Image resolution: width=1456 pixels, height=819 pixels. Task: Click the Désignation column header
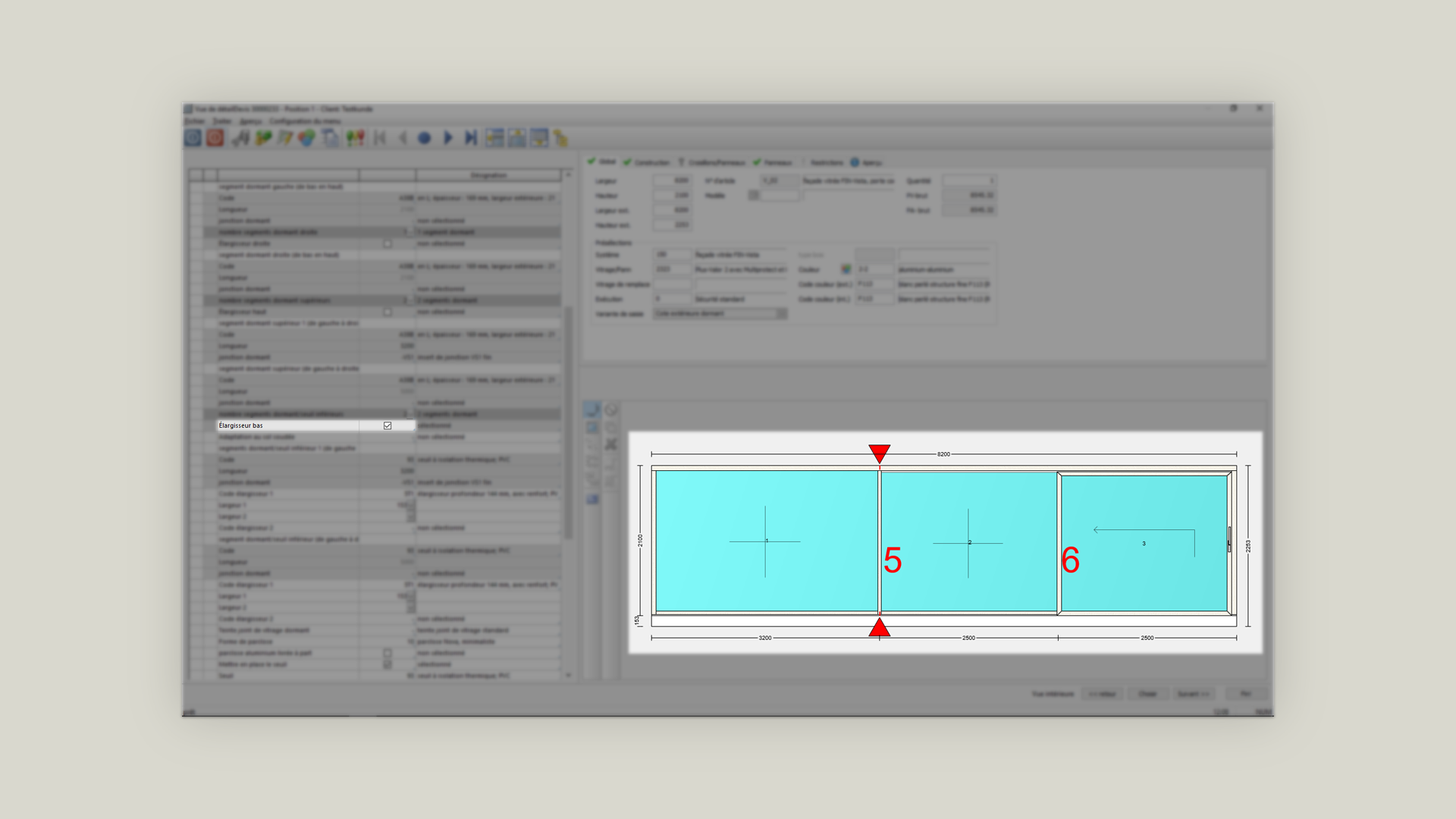(488, 175)
